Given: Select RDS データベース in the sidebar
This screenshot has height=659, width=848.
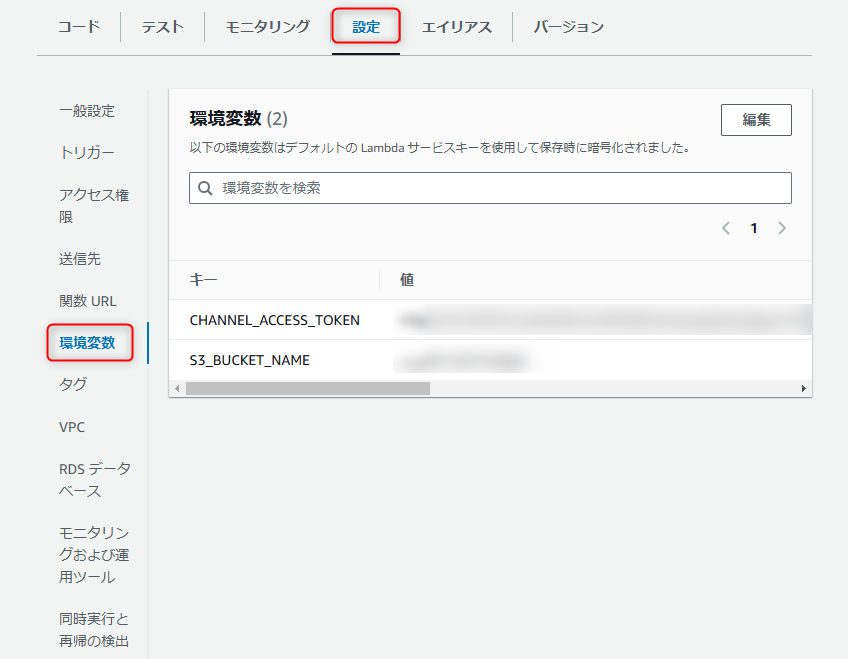Looking at the screenshot, I should pos(95,480).
